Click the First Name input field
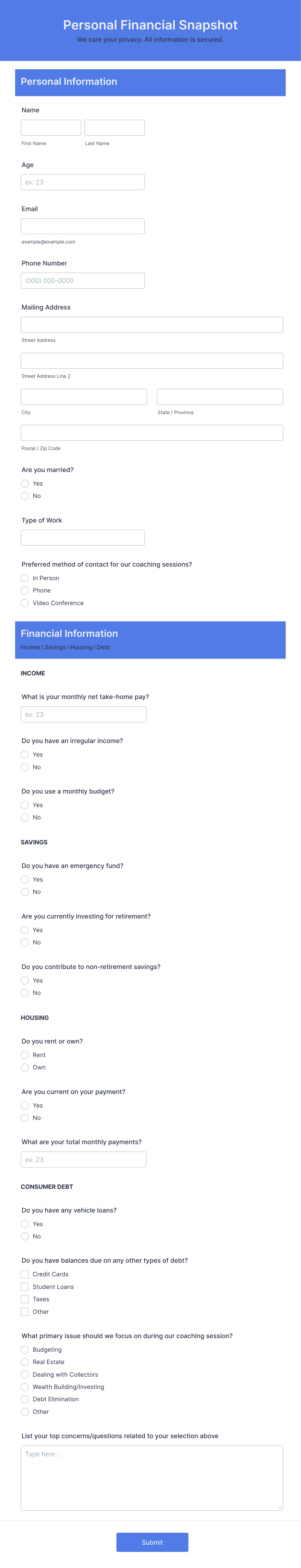 pyautogui.click(x=51, y=127)
